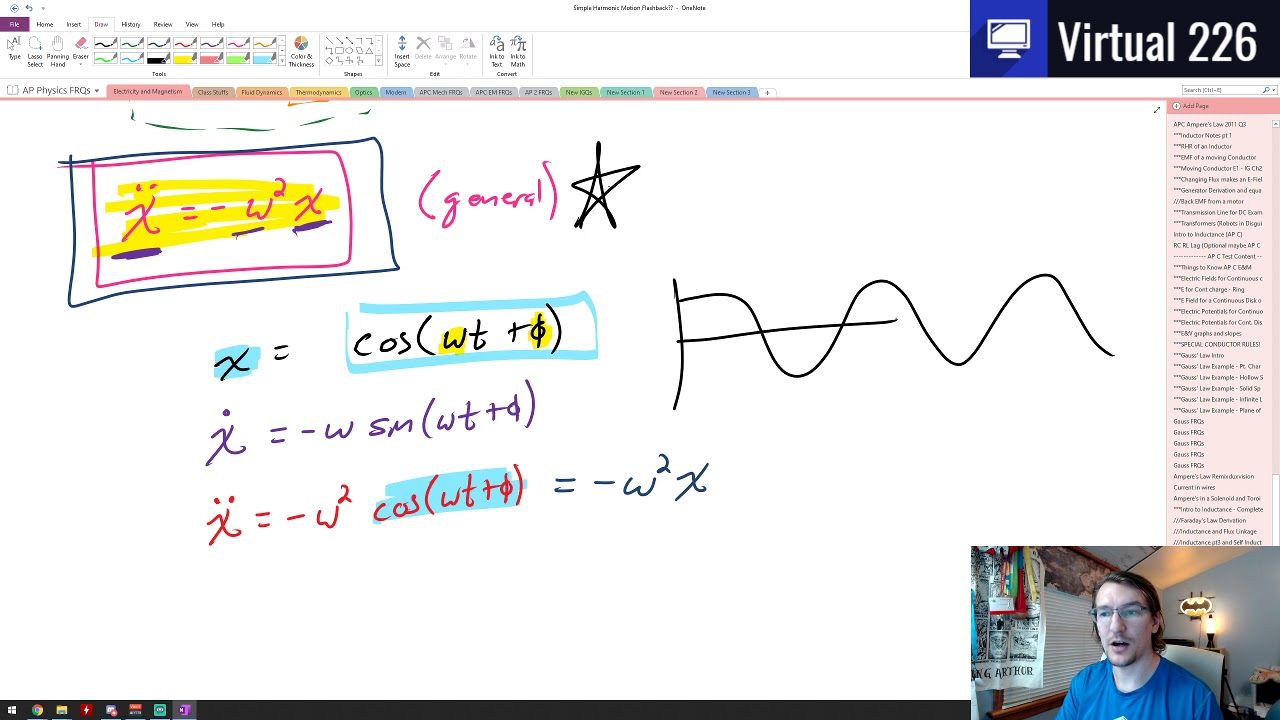Open File Explorer from the taskbar
Image resolution: width=1280 pixels, height=720 pixels.
coord(61,710)
